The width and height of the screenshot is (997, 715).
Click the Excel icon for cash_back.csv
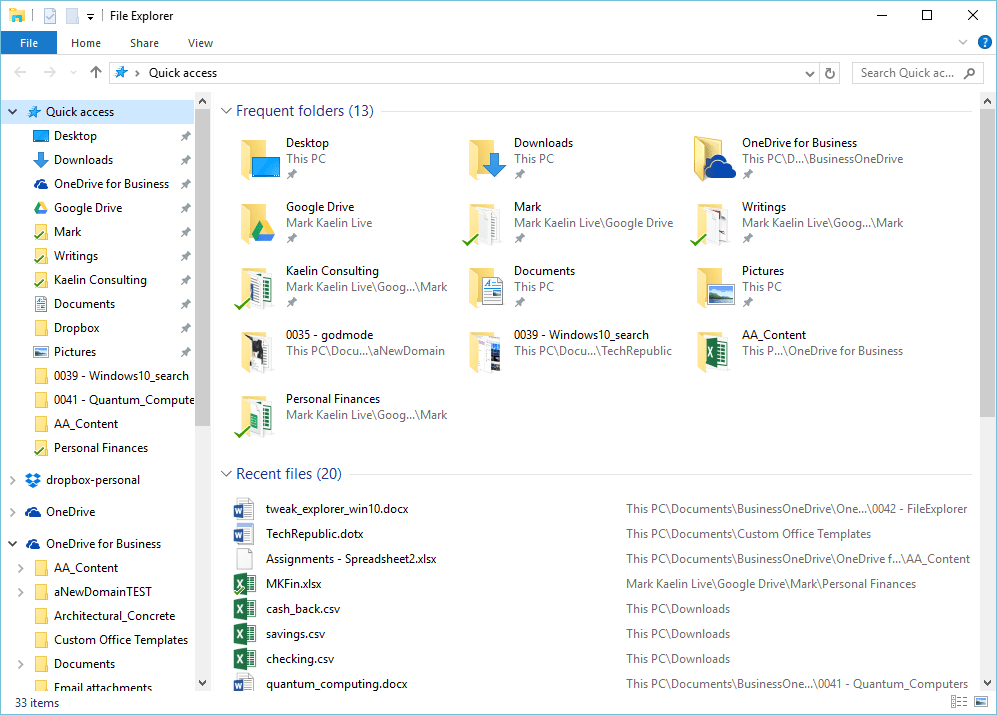pos(245,609)
